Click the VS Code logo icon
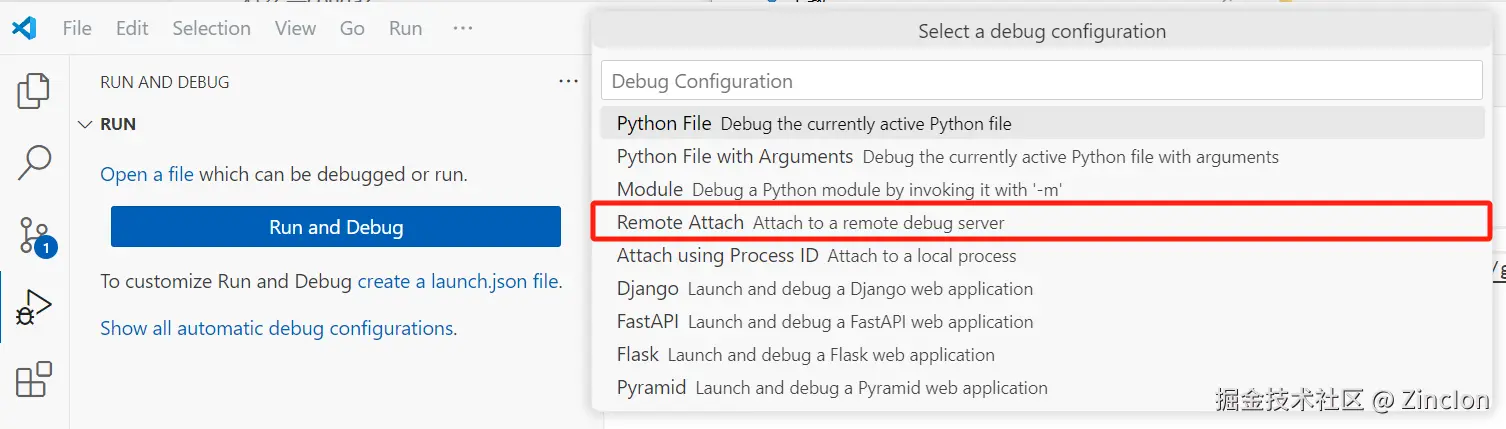The width and height of the screenshot is (1506, 429). point(24,28)
